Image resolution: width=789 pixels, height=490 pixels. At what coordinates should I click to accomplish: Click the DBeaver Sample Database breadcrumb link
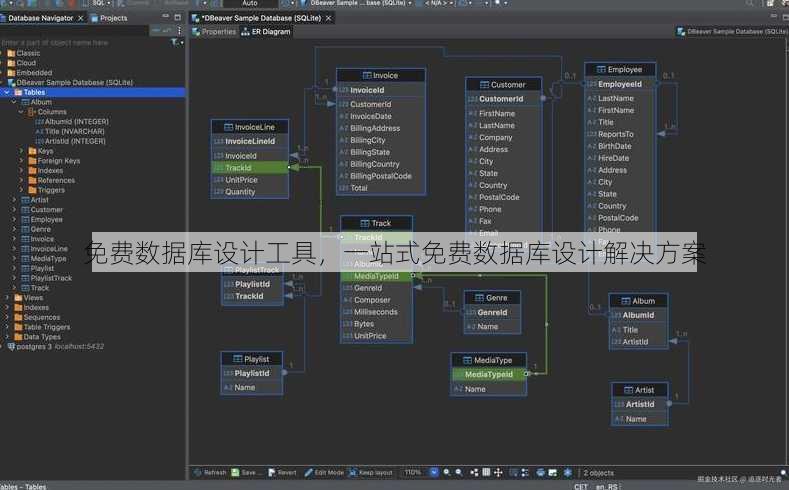point(733,31)
